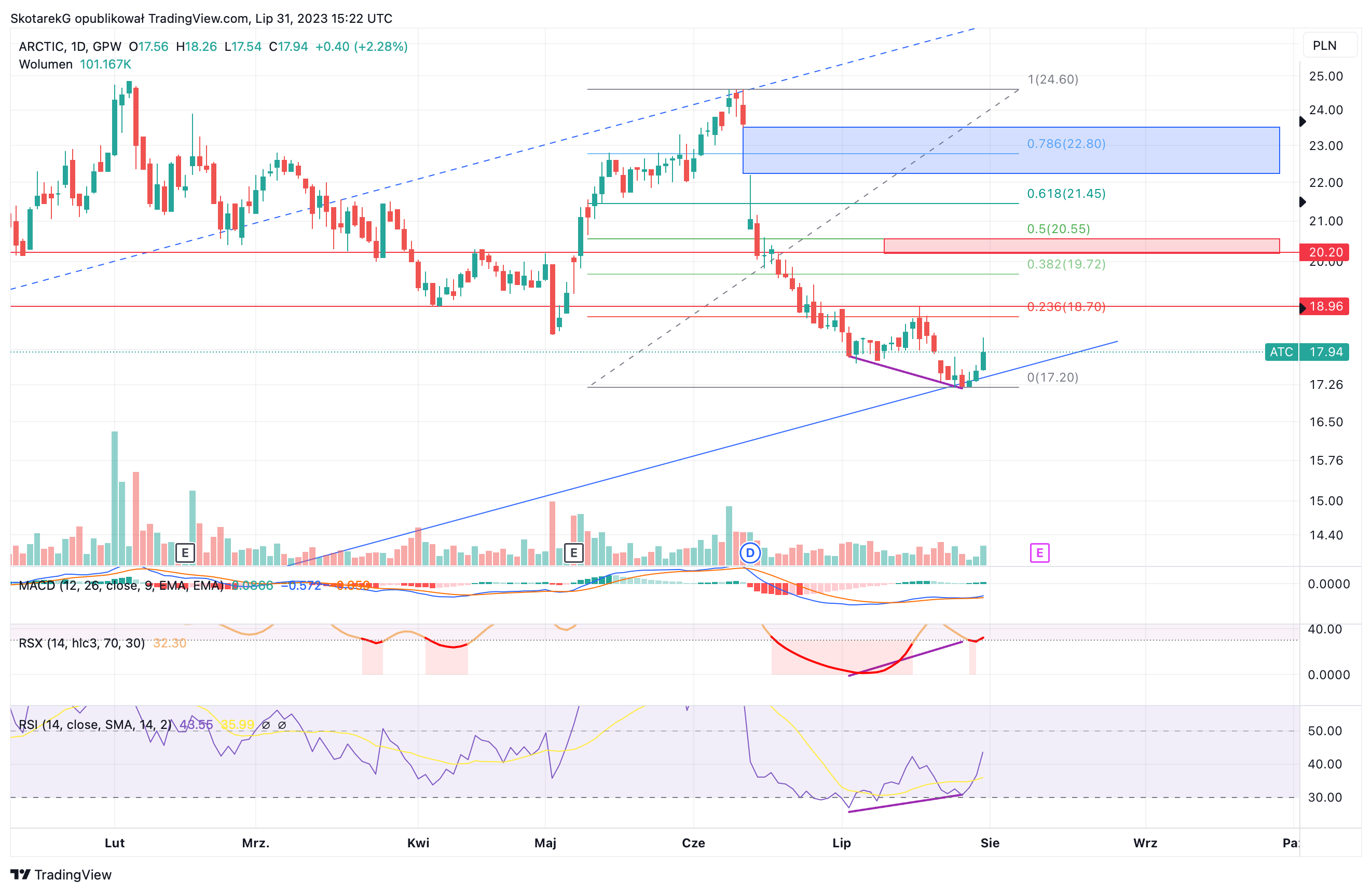
Task: Click the red 18.96 price label
Action: point(1324,306)
